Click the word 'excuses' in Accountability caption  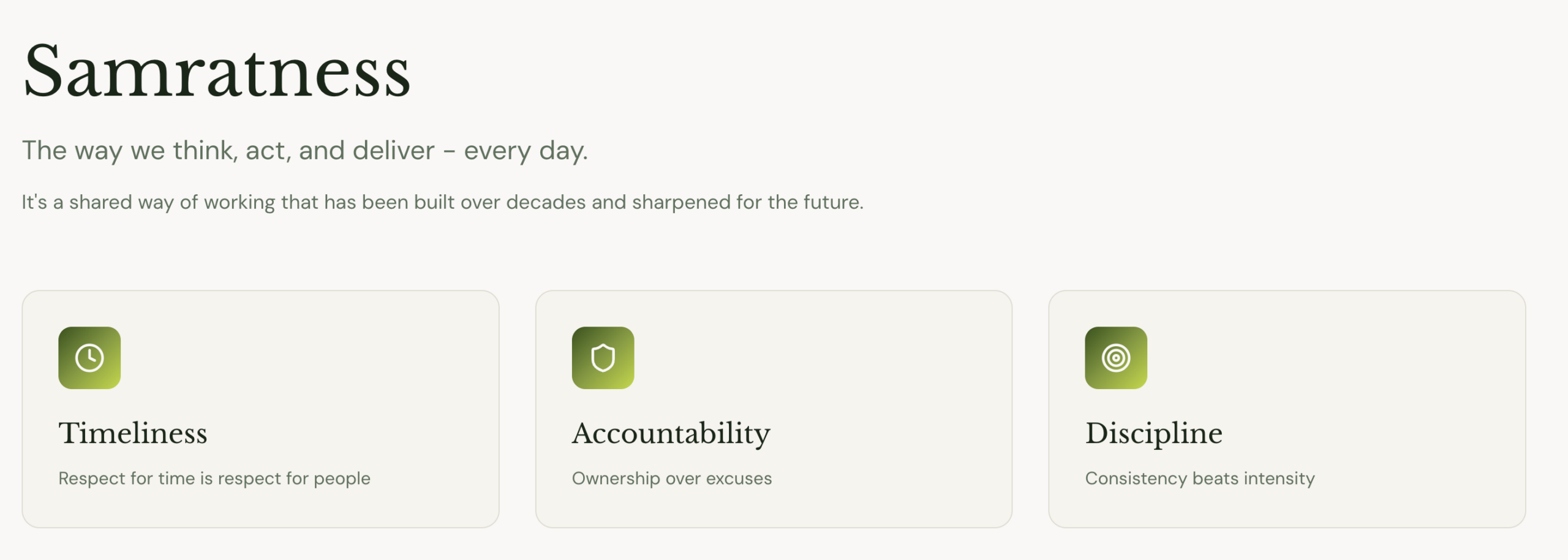(x=739, y=479)
